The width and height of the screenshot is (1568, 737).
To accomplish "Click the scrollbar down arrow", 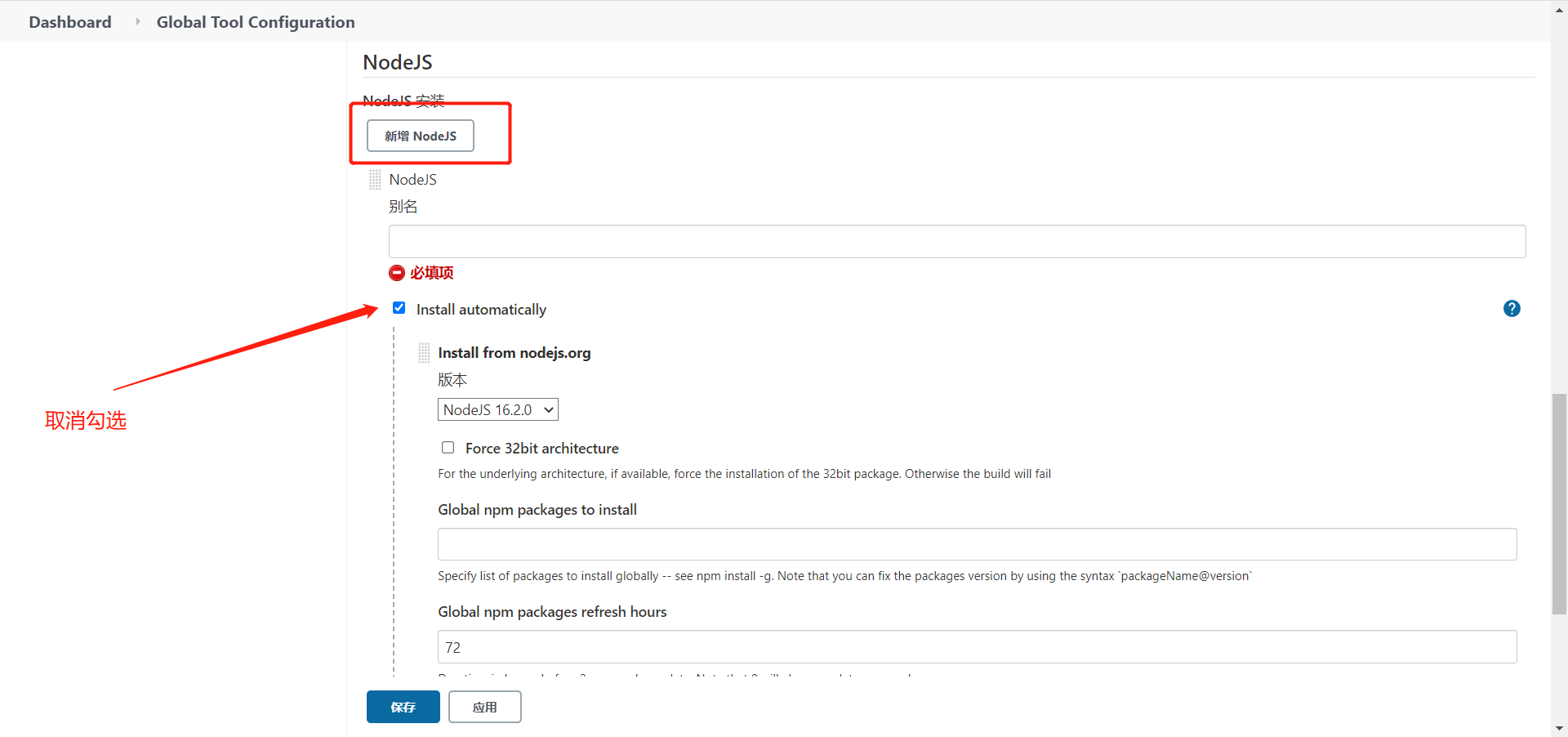I will tap(1560, 728).
